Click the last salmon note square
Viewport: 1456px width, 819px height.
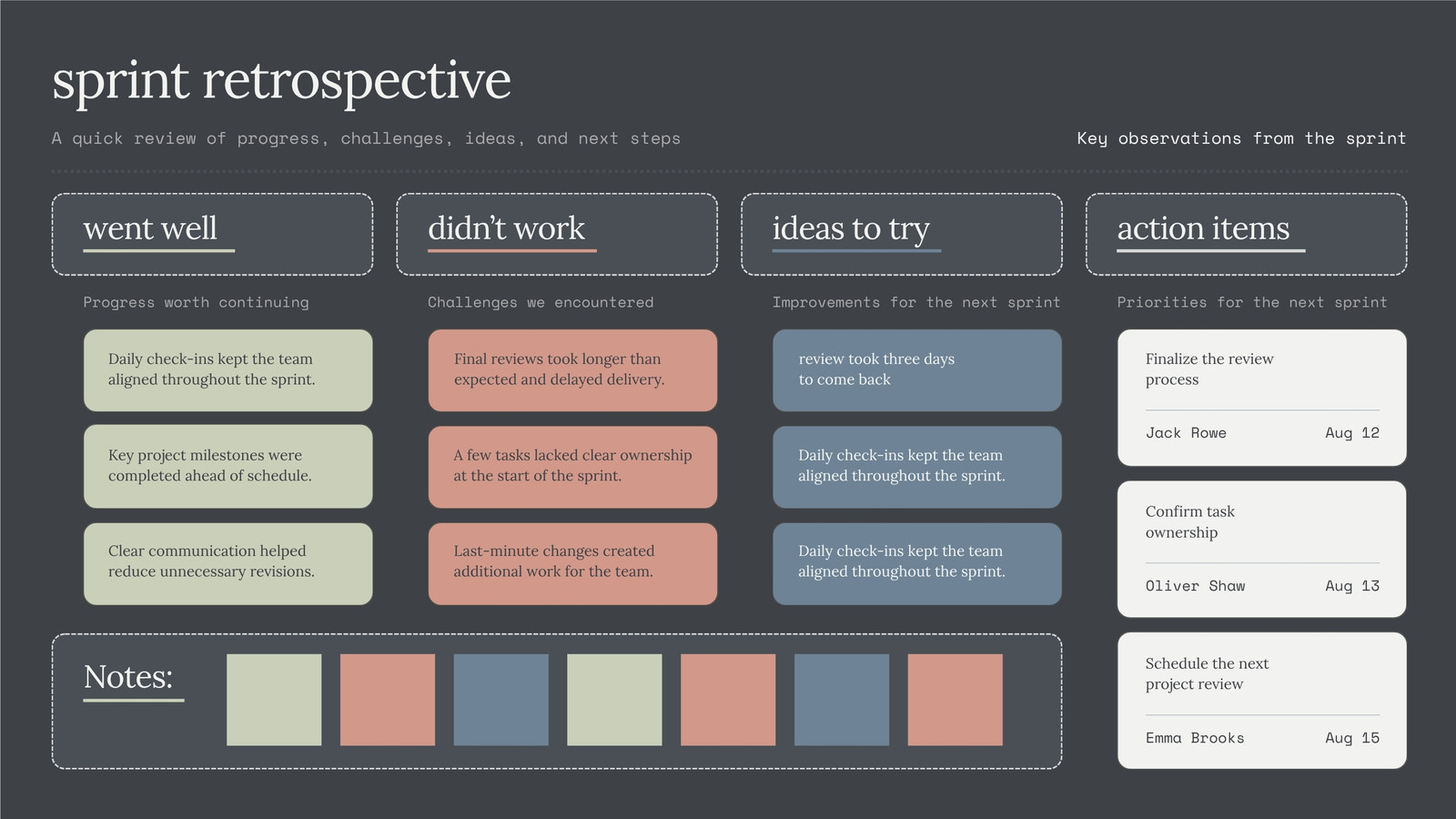[955, 700]
